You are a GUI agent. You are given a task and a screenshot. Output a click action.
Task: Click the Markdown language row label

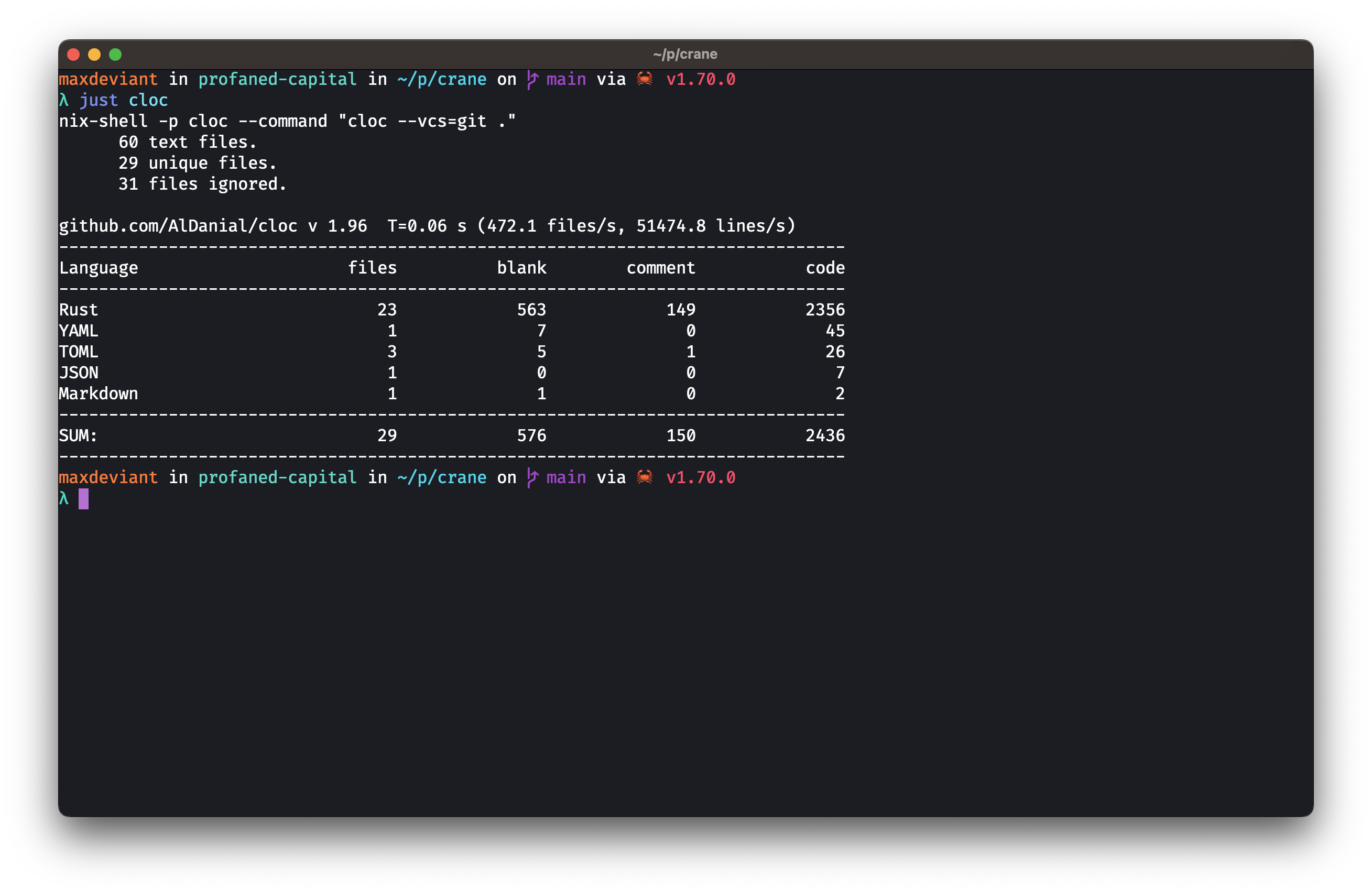(x=99, y=393)
